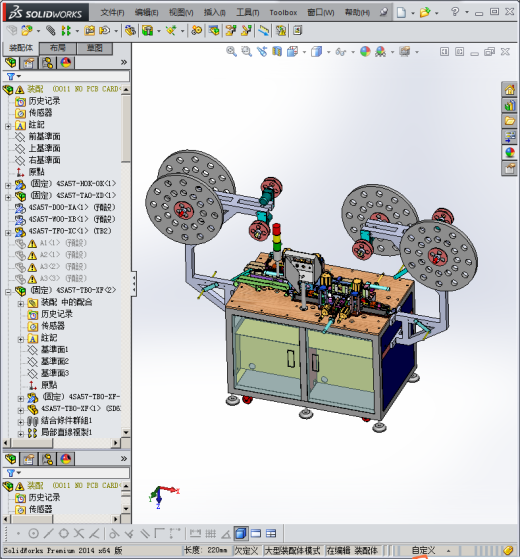
Task: Select the Edit Appearance color sphere icon
Action: [x=365, y=52]
